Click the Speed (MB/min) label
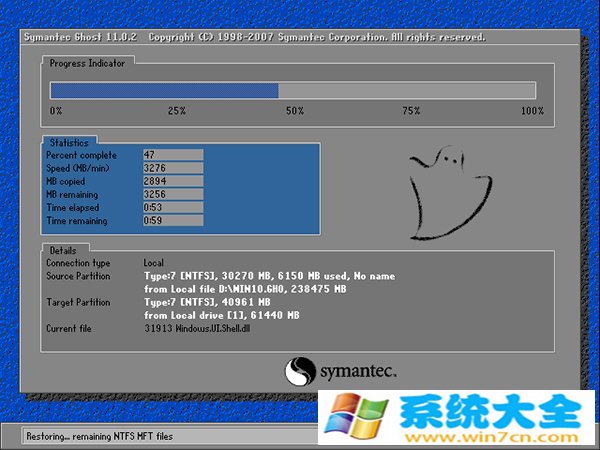 (78, 168)
